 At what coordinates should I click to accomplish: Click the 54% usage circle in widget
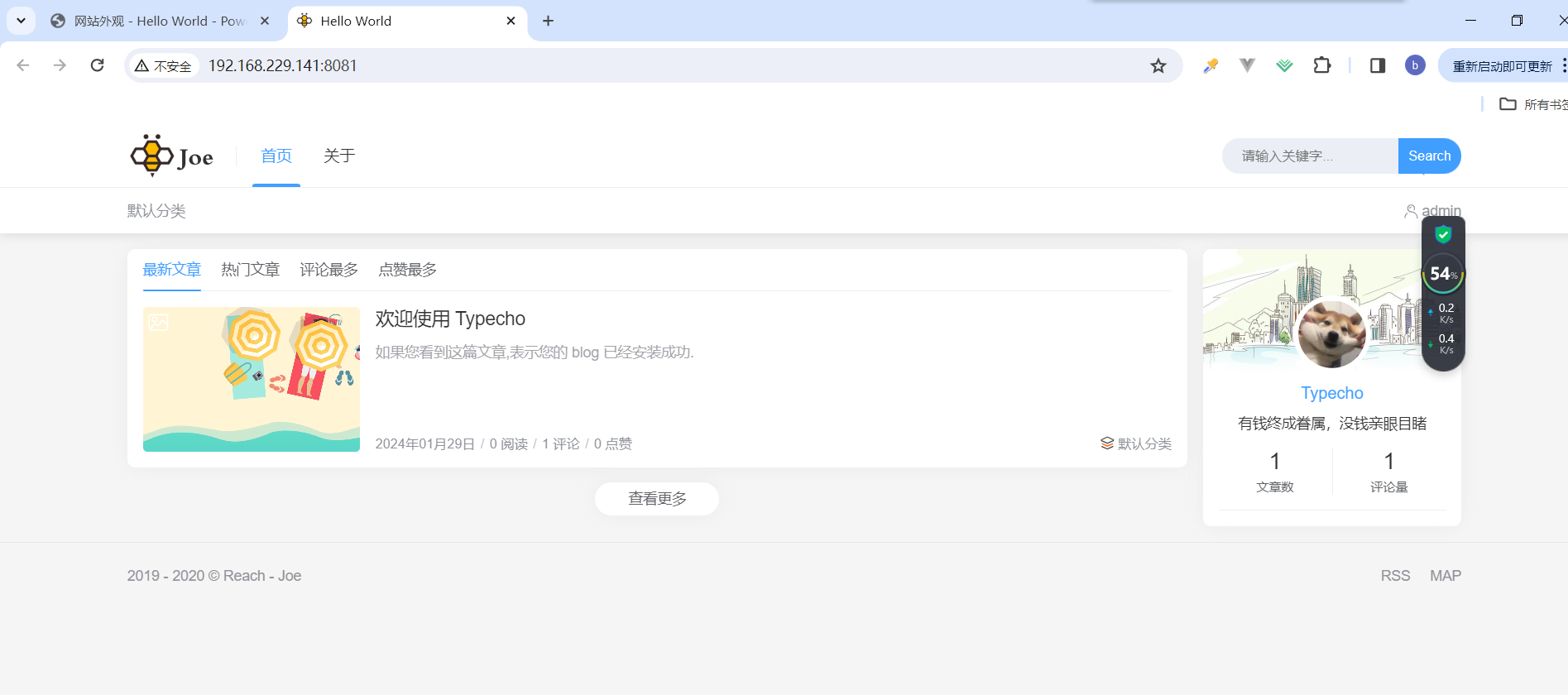coord(1443,274)
